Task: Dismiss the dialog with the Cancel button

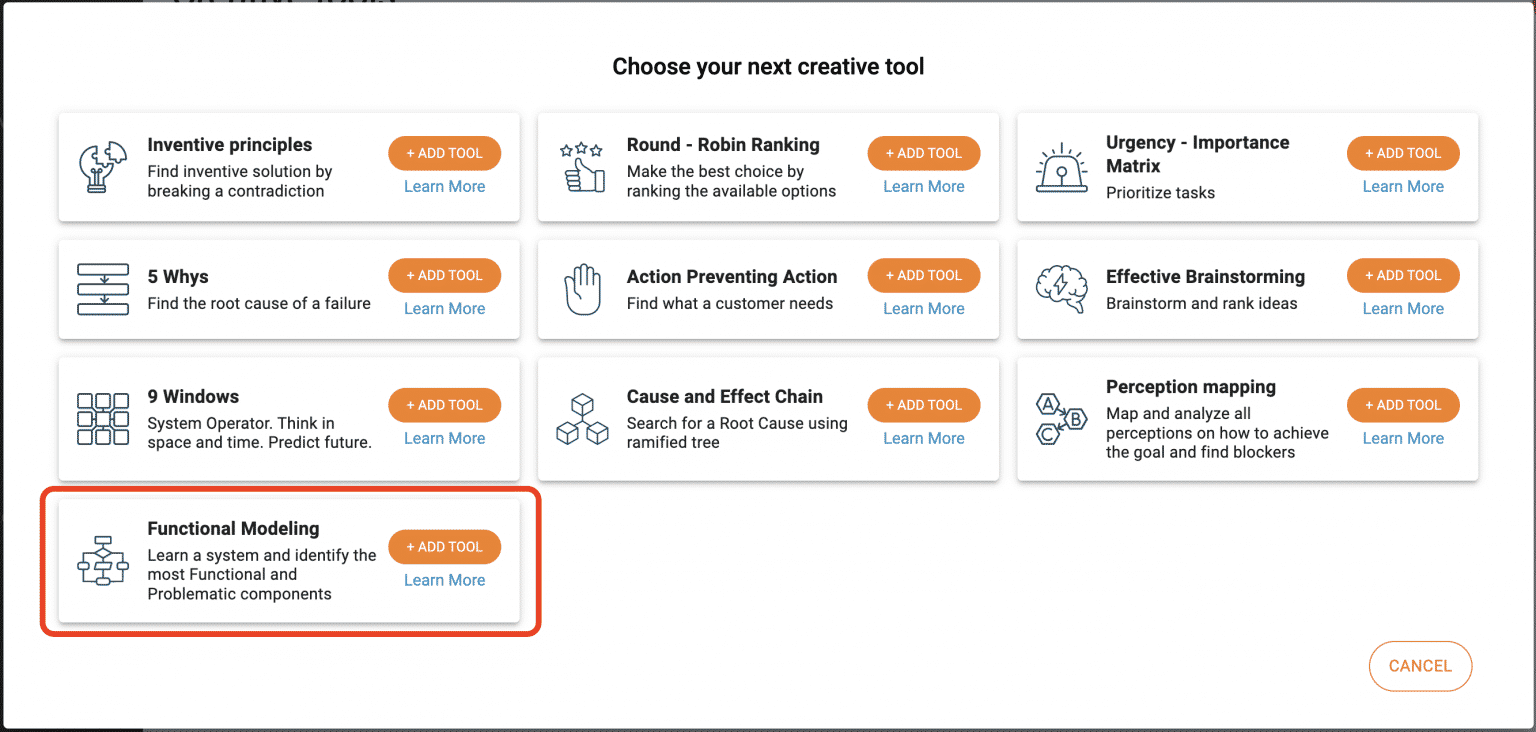Action: [x=1420, y=665]
